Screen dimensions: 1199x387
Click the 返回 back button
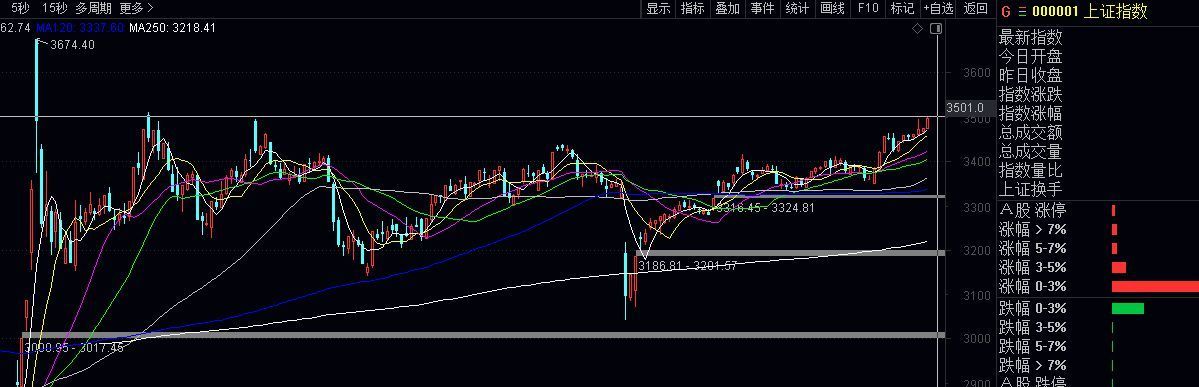976,8
